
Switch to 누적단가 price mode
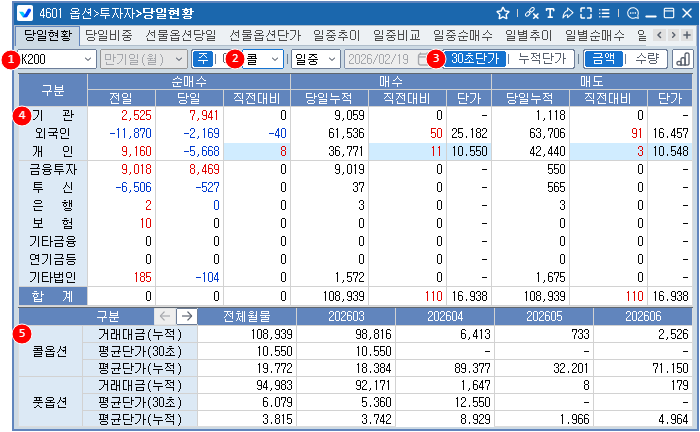point(540,59)
